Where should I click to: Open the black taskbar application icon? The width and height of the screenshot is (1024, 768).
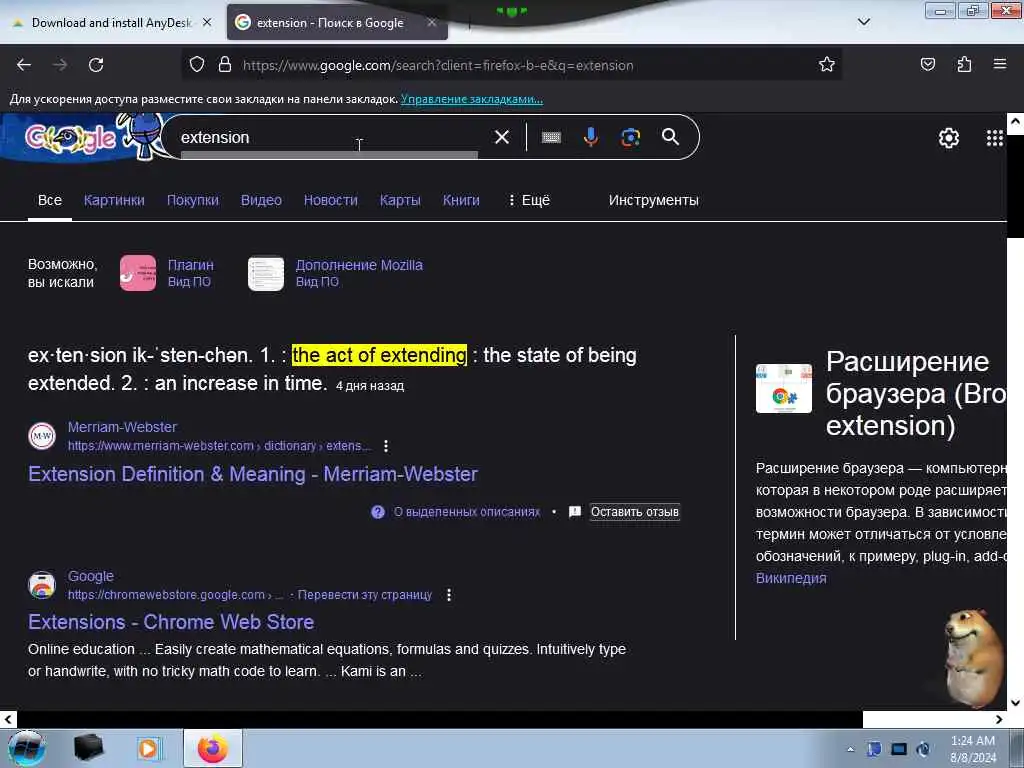(88, 748)
